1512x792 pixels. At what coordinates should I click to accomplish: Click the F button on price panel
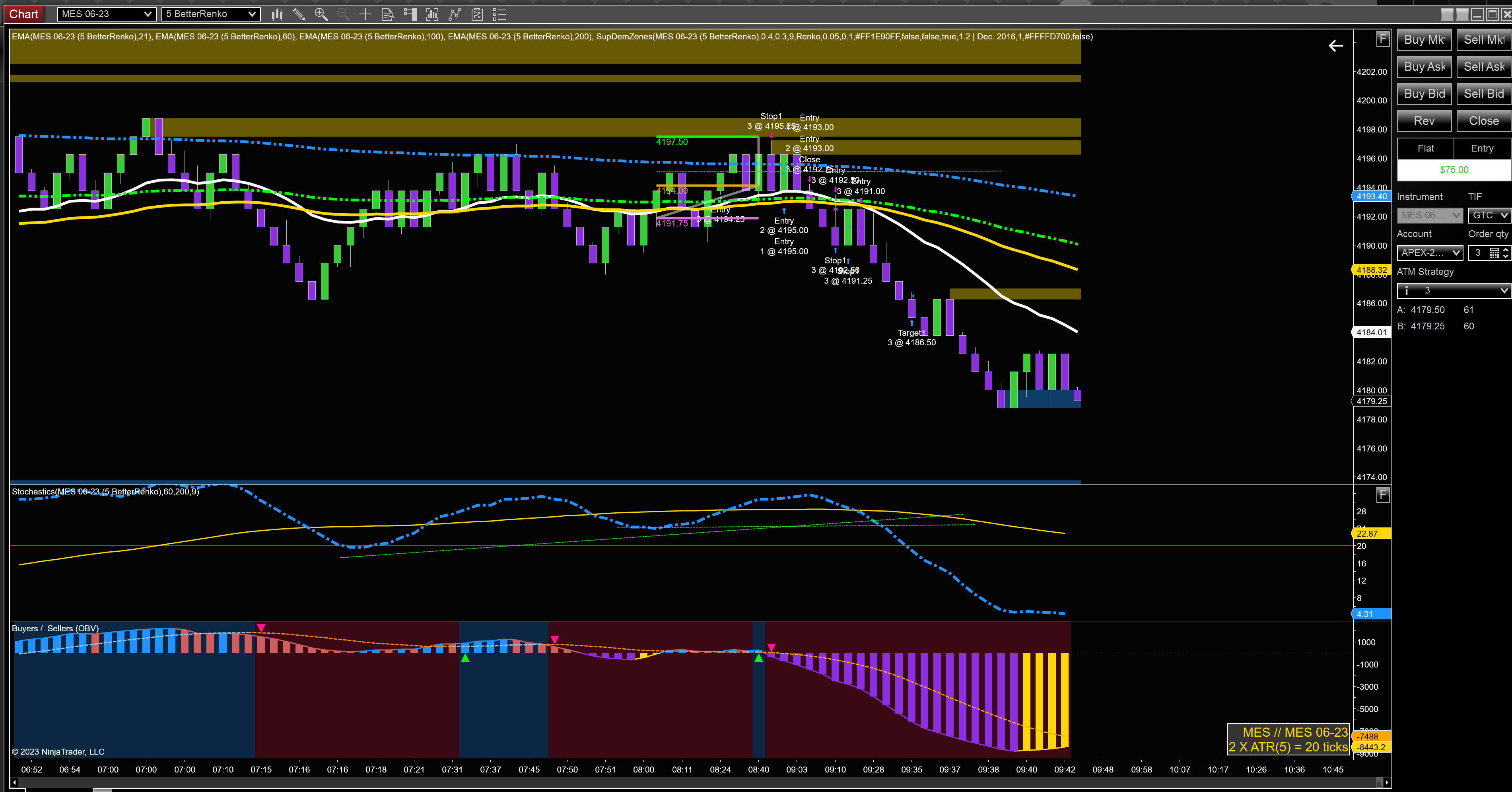[1383, 39]
